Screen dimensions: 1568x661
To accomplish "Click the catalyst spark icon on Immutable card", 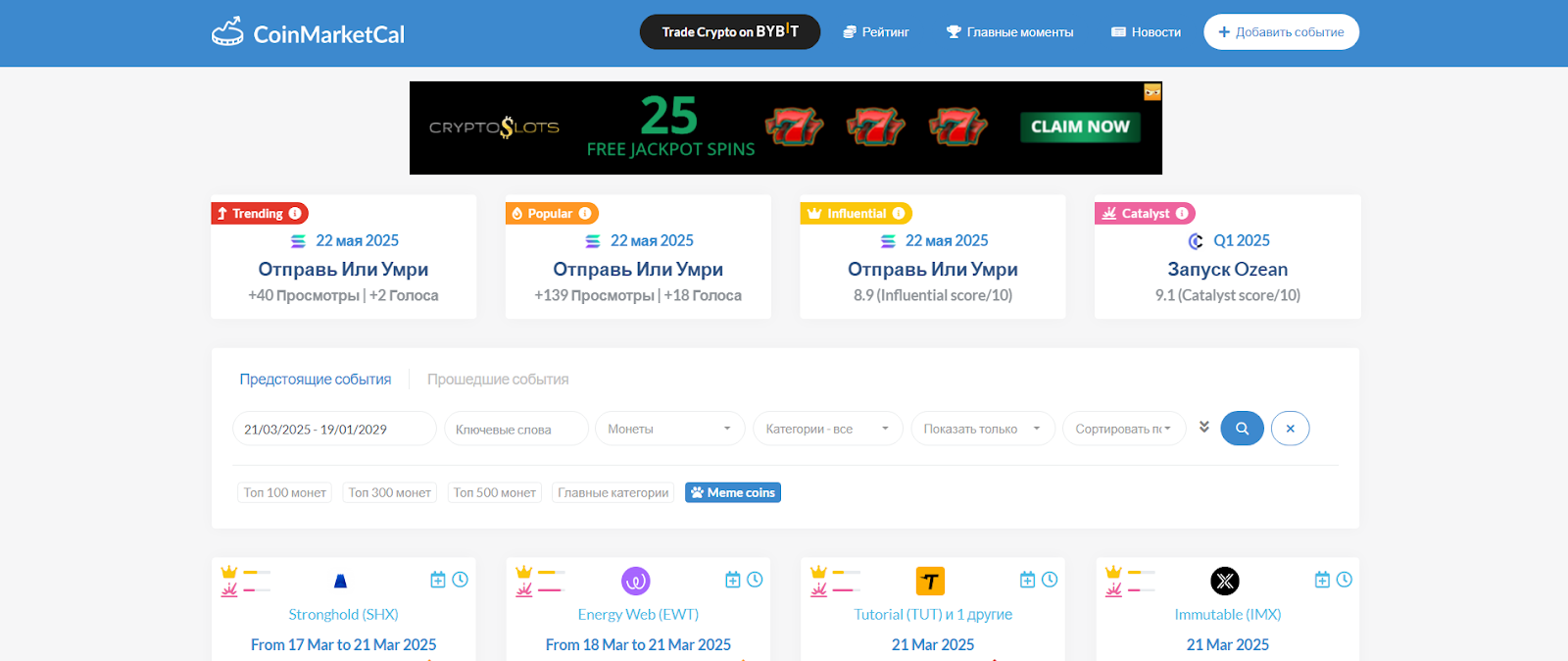I will (1113, 589).
